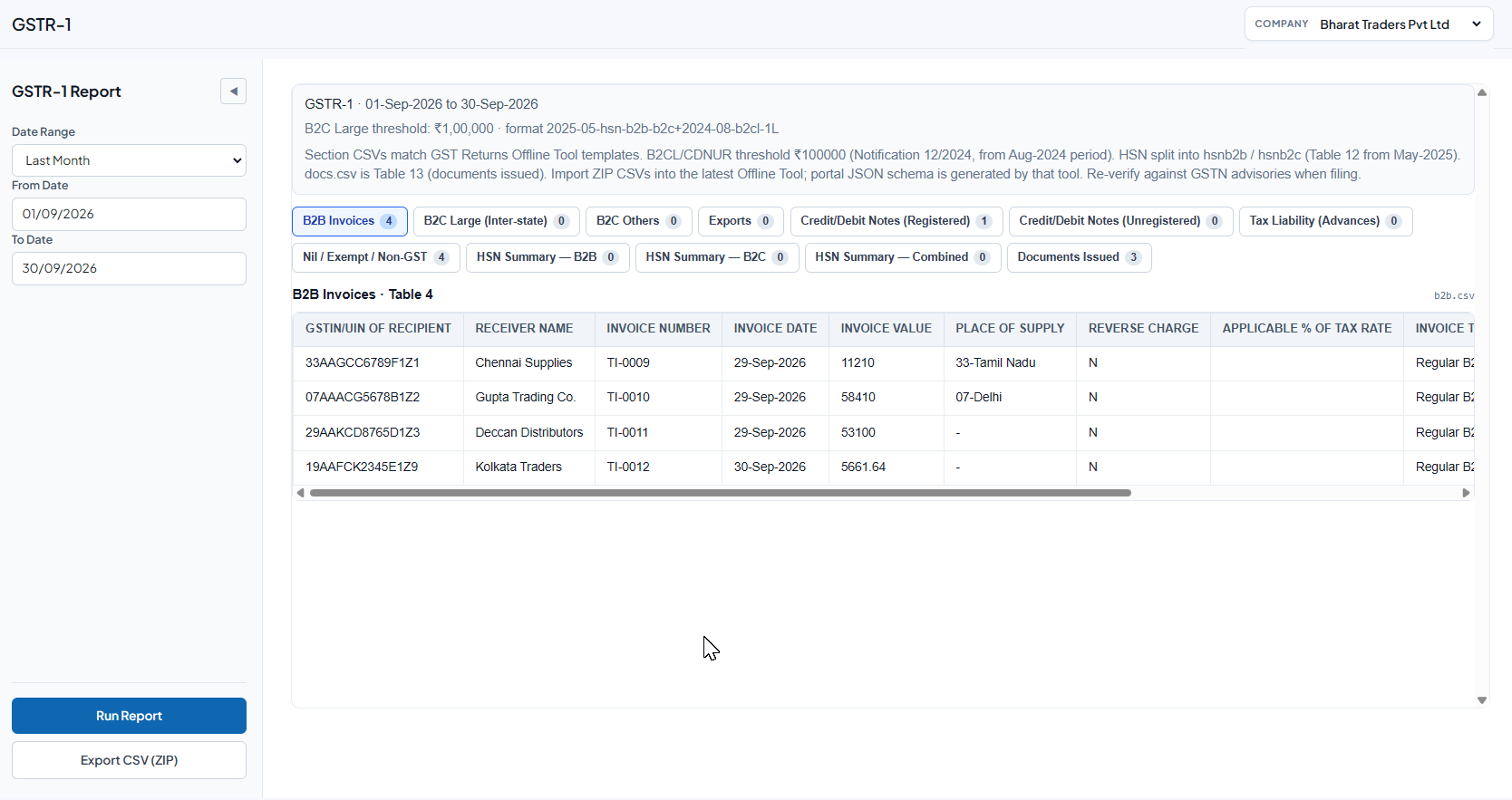Open Tax Liability (Advances) tab
Screen dimensions: 1512x800
pos(1325,221)
